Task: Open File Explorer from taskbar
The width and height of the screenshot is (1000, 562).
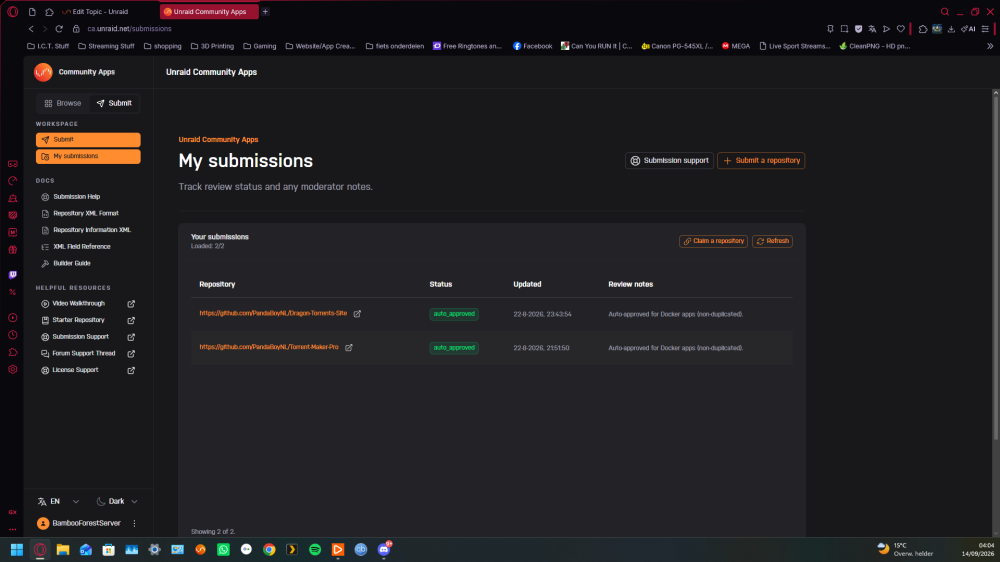Action: coord(62,549)
